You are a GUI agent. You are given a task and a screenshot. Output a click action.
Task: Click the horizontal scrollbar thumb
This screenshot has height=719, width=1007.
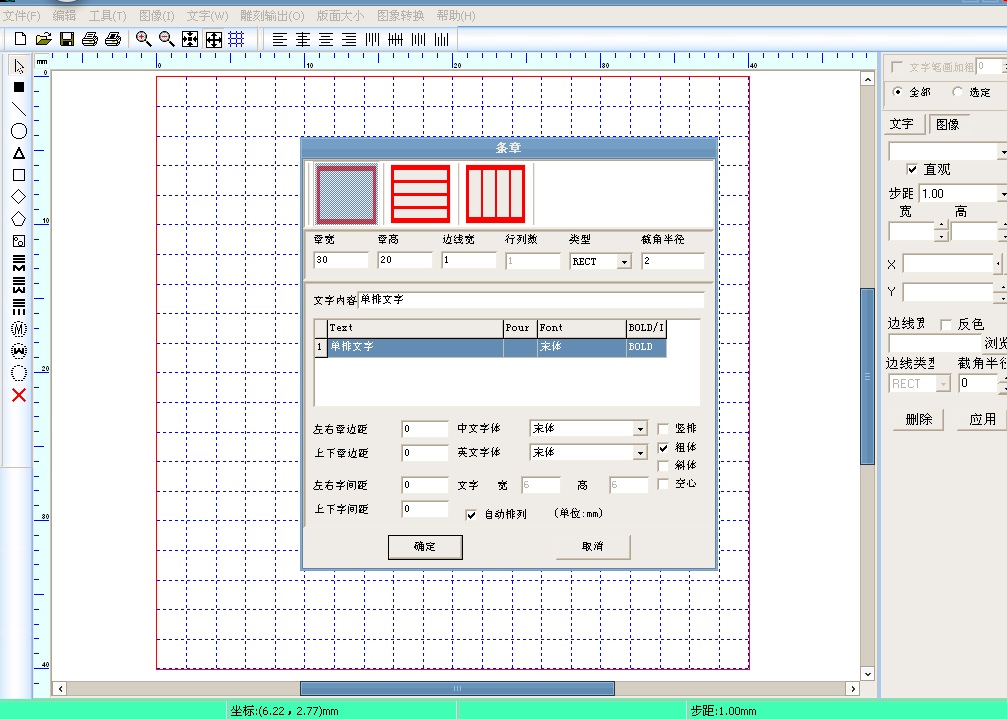[457, 689]
